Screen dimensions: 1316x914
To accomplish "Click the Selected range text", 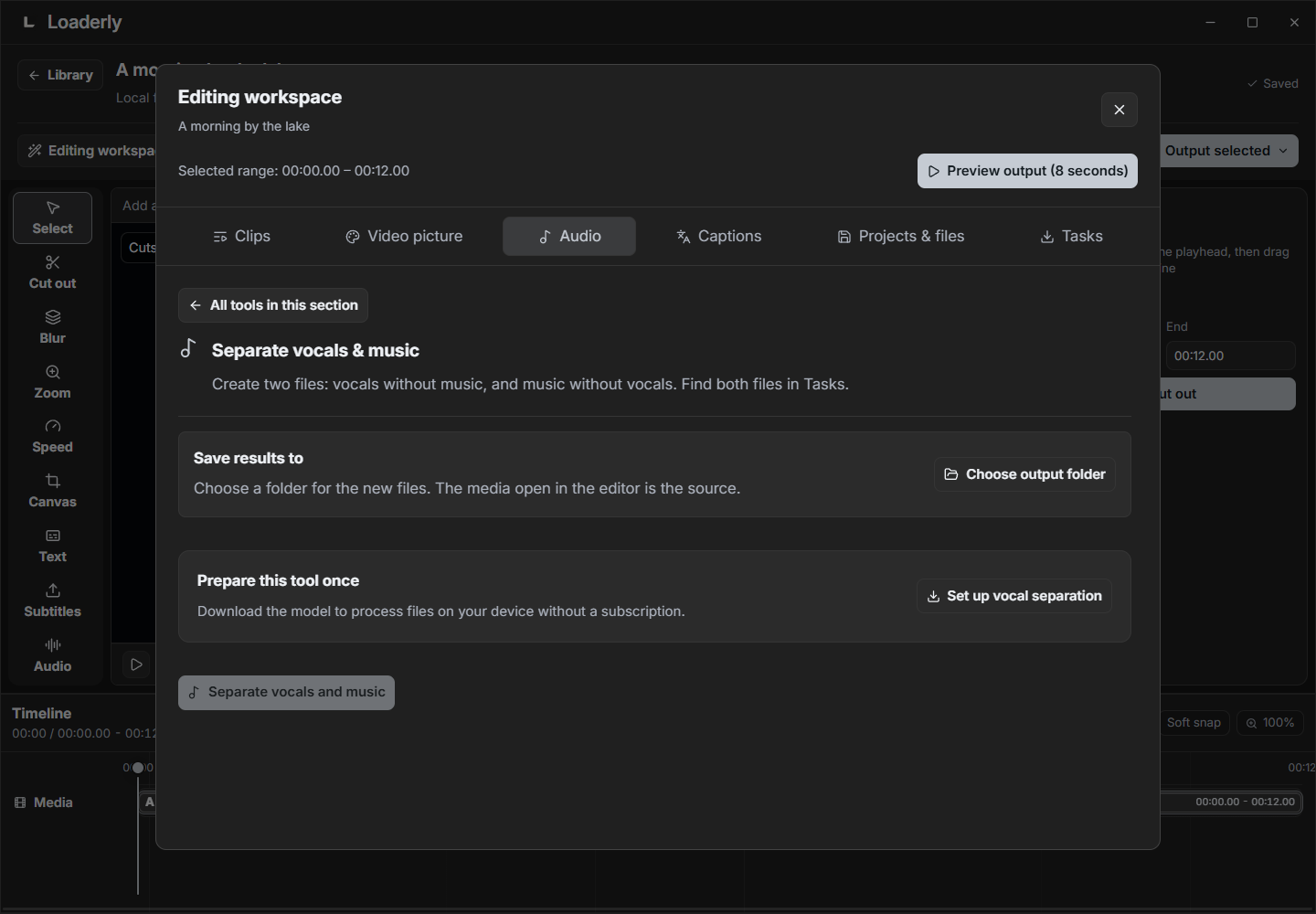I will point(293,171).
